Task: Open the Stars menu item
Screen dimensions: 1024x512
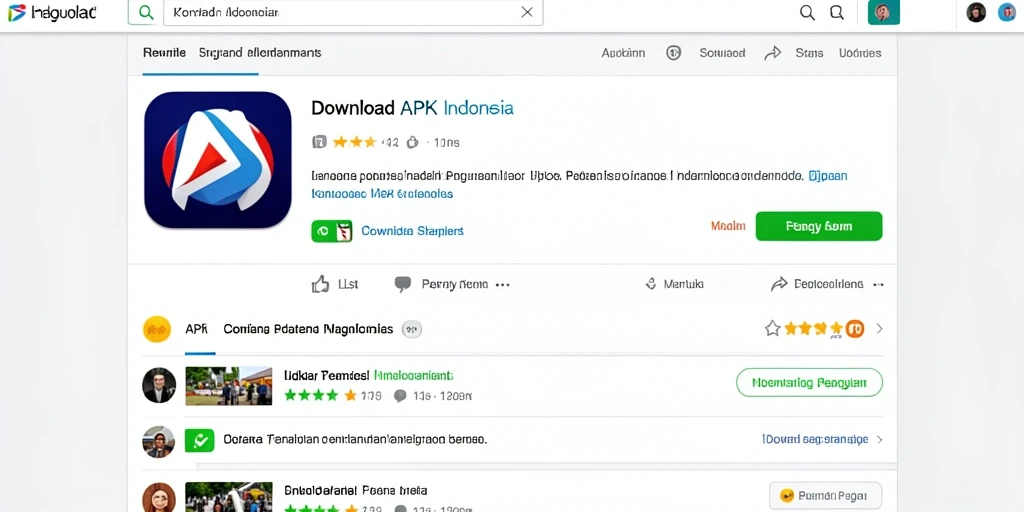Action: (x=809, y=53)
